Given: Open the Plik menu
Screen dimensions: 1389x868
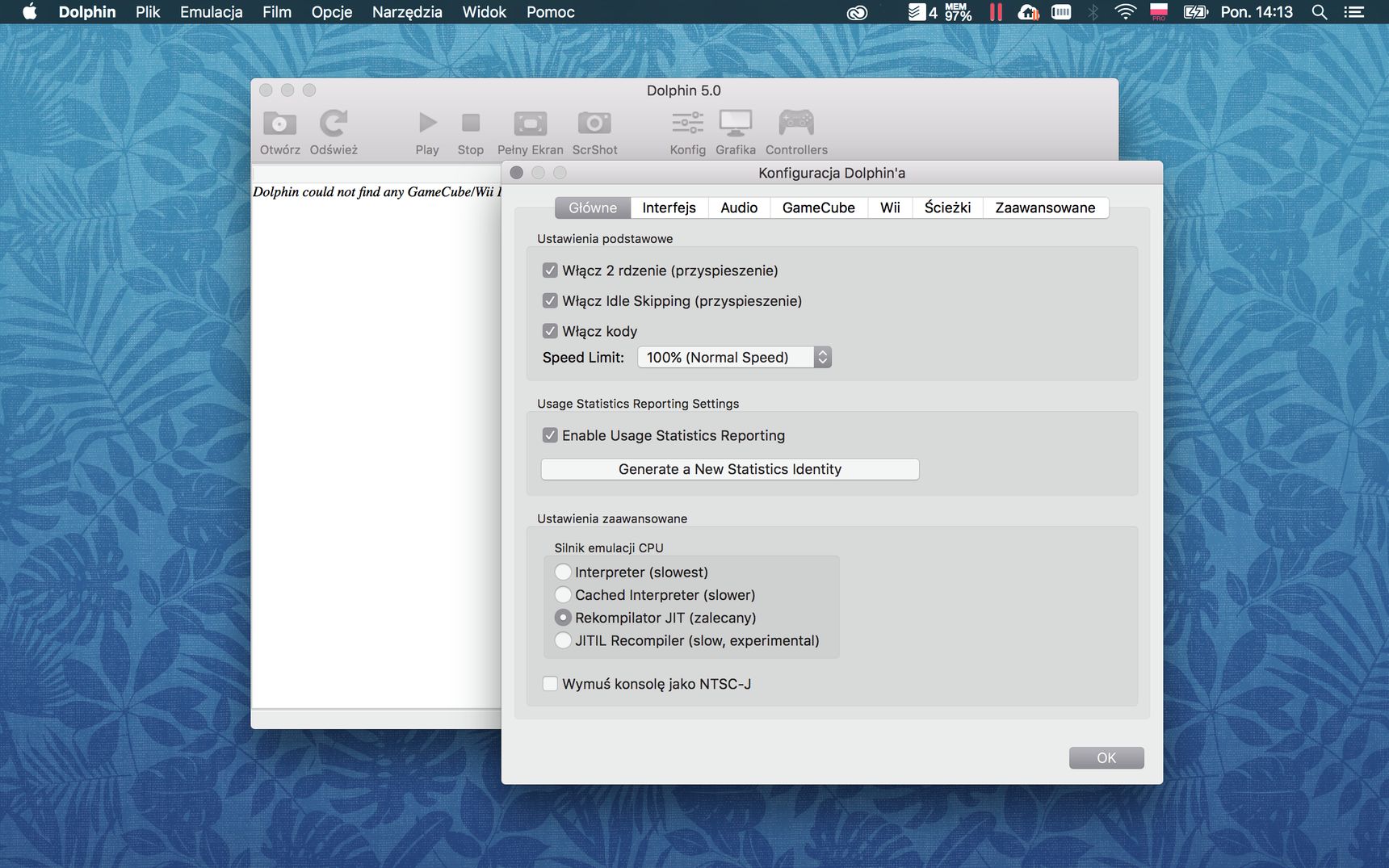Looking at the screenshot, I should click(x=148, y=12).
